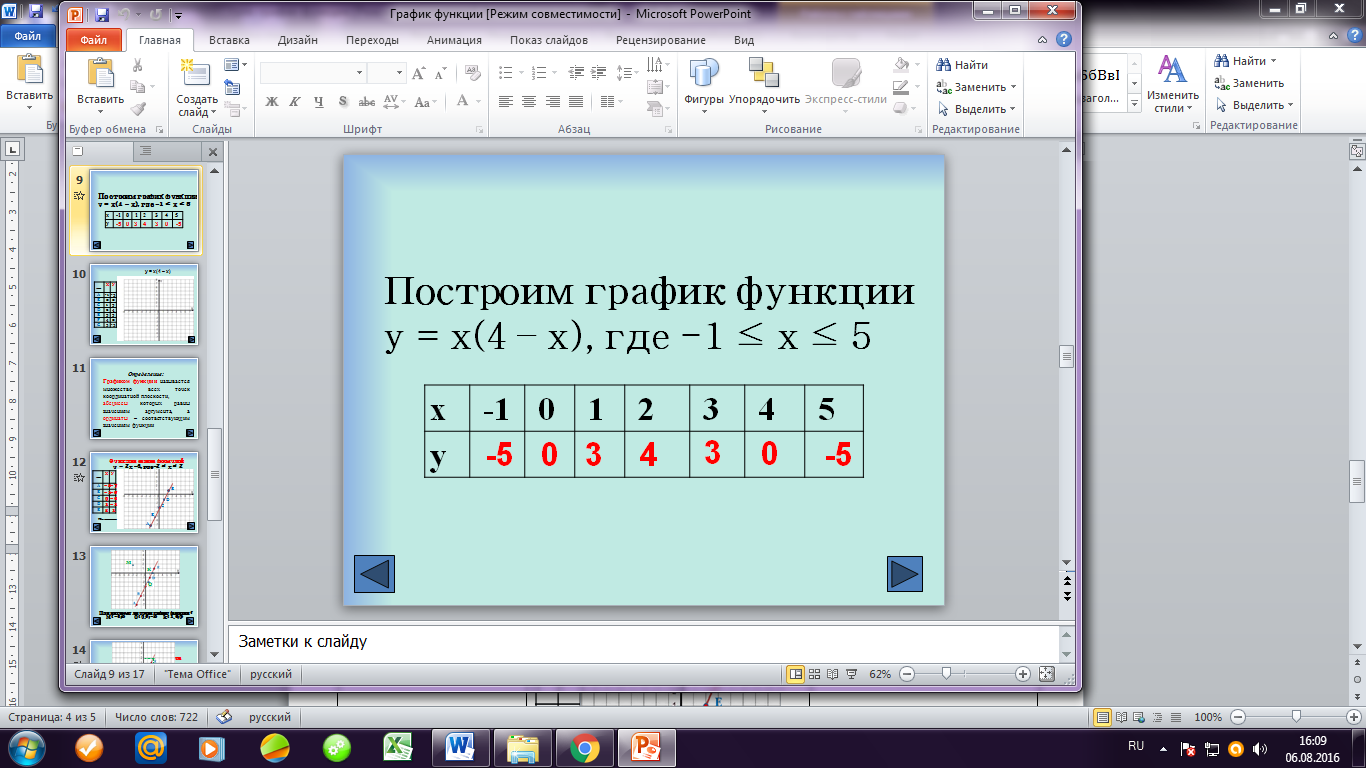The height and width of the screenshot is (768, 1366).
Task: Select slide 11 thumbnail in slide panel
Action: click(144, 398)
